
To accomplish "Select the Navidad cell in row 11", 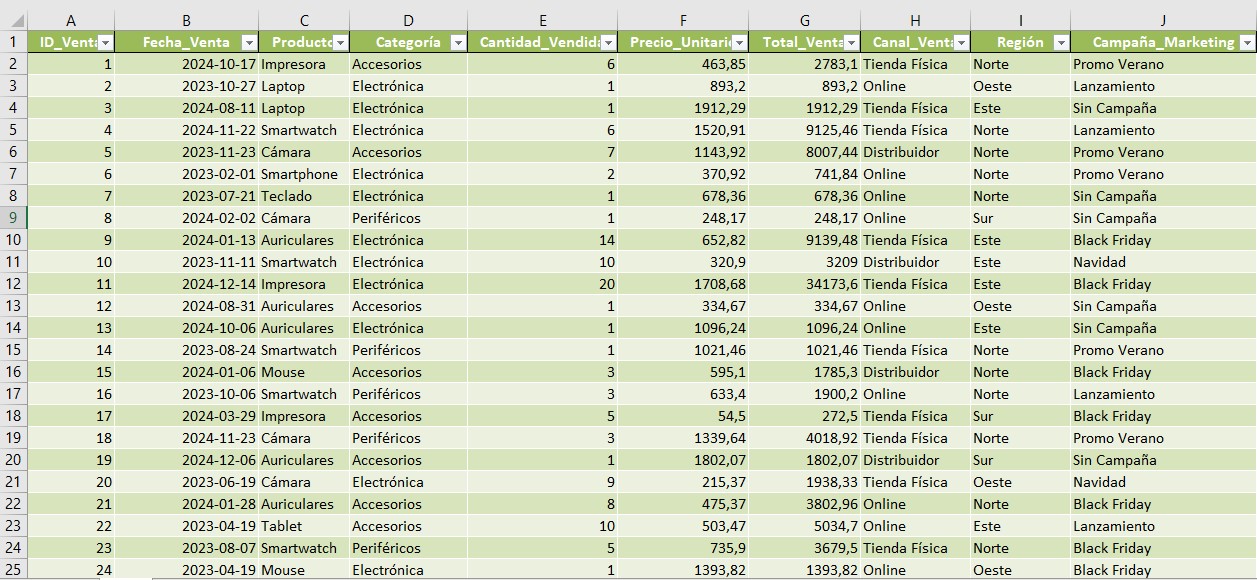I will tap(1163, 262).
